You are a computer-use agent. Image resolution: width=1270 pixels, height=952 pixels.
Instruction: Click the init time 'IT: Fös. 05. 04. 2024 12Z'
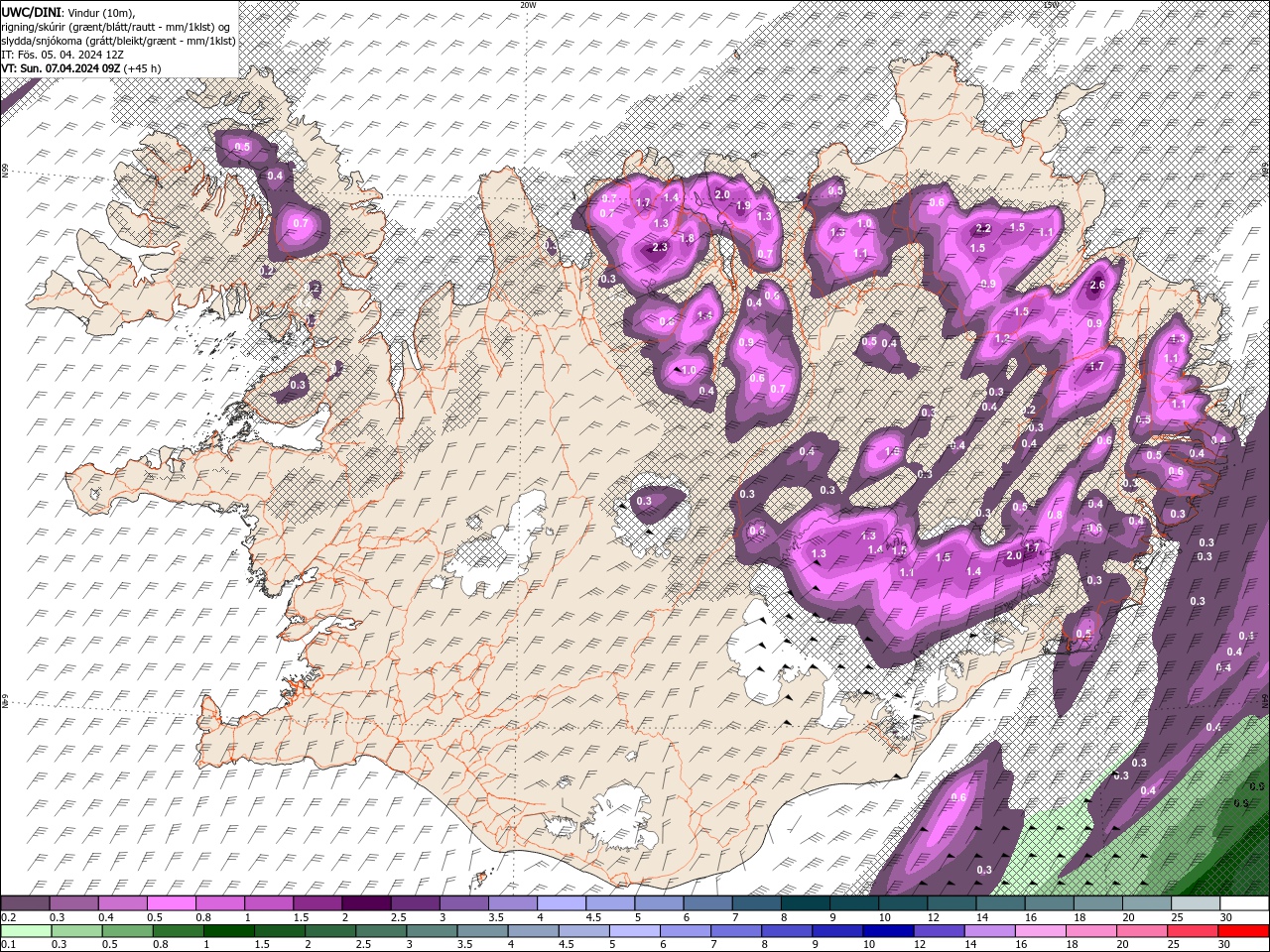click(x=63, y=55)
